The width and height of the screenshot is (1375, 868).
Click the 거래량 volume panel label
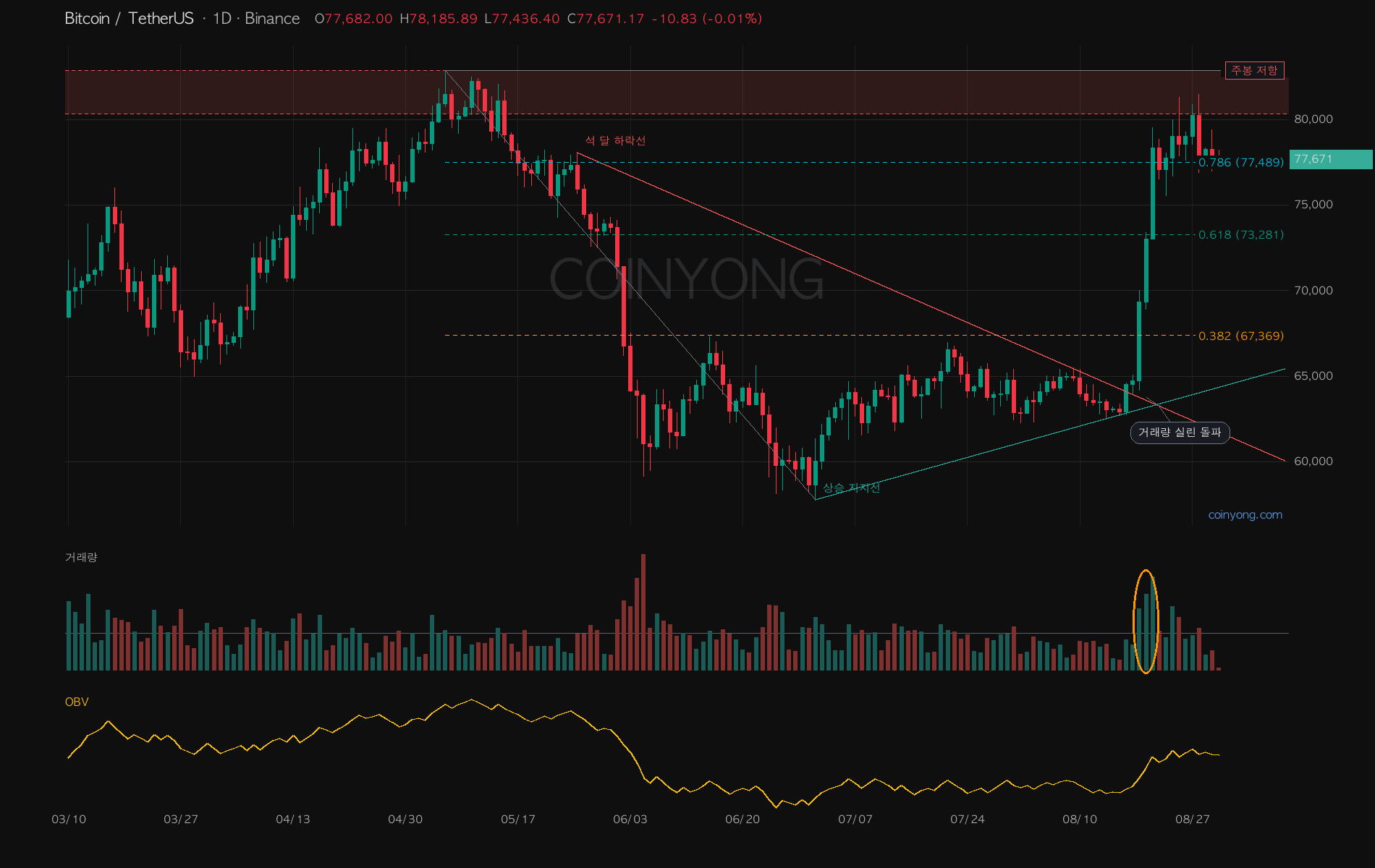(81, 557)
